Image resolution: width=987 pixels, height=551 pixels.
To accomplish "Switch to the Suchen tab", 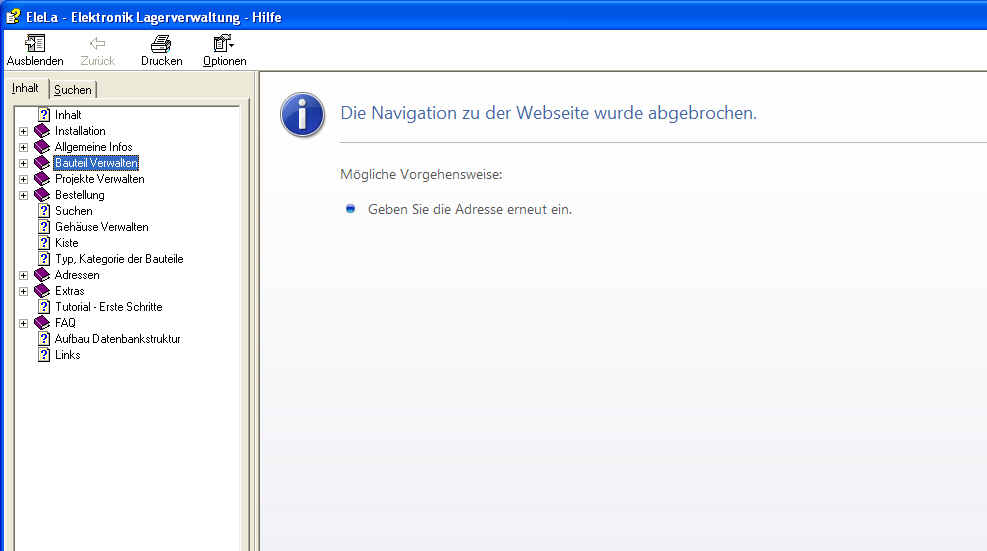I will (x=72, y=89).
